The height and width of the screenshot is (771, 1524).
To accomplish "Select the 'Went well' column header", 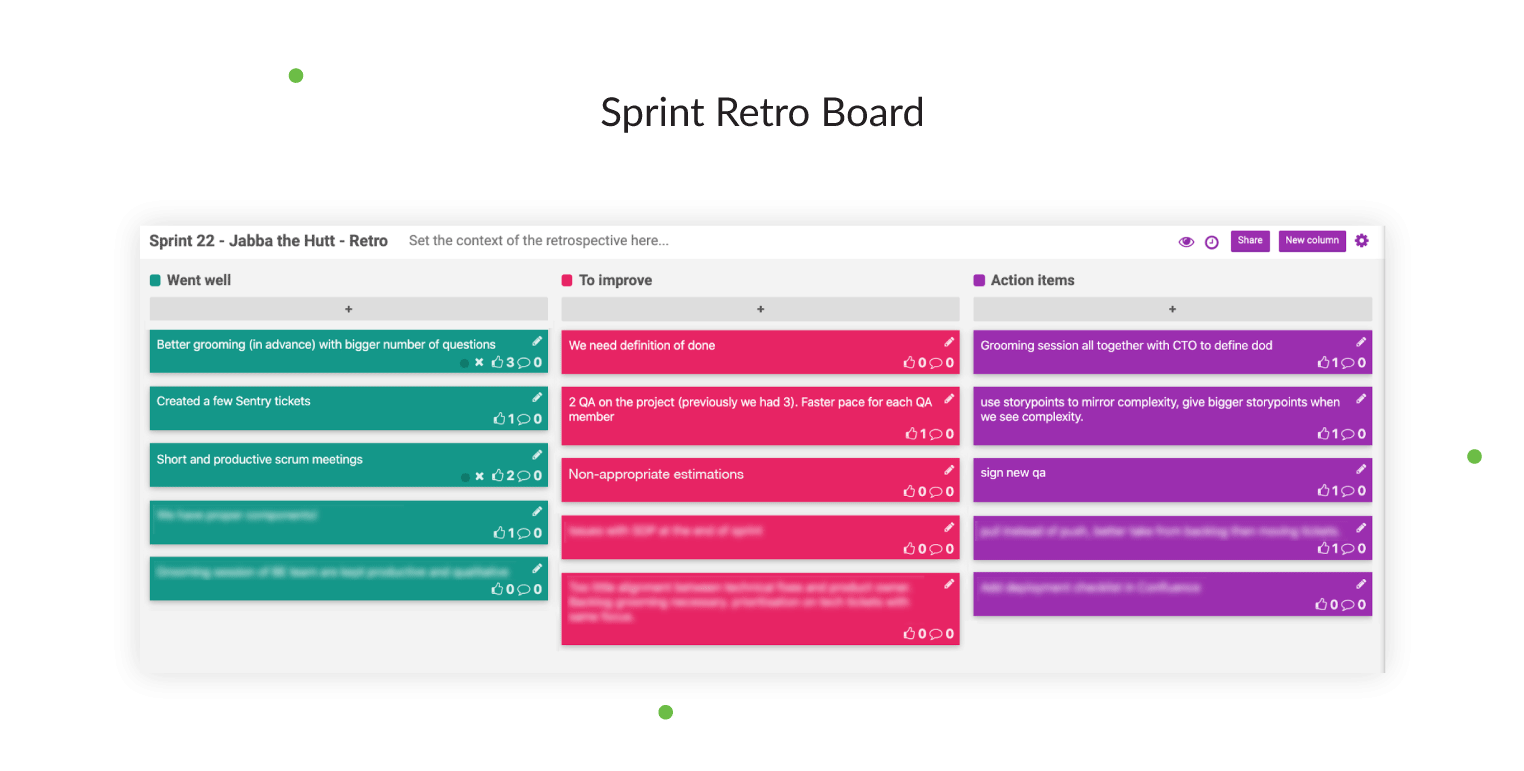I will pos(199,280).
